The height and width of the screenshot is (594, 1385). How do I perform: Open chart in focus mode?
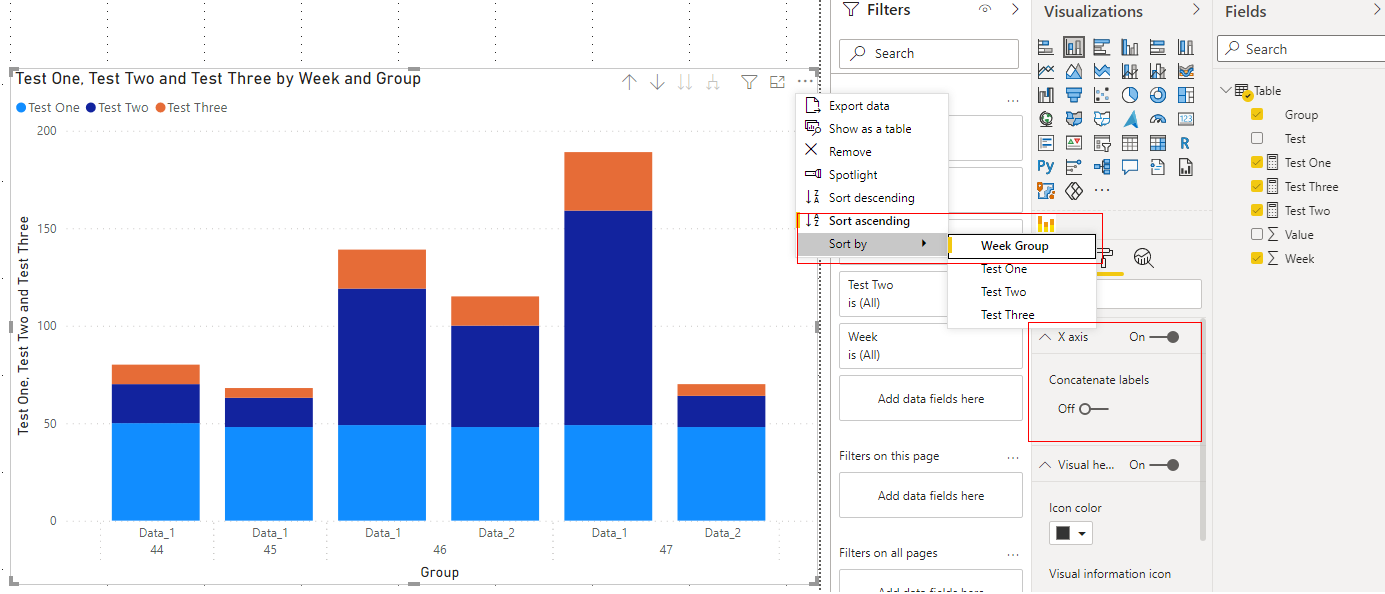pyautogui.click(x=777, y=82)
